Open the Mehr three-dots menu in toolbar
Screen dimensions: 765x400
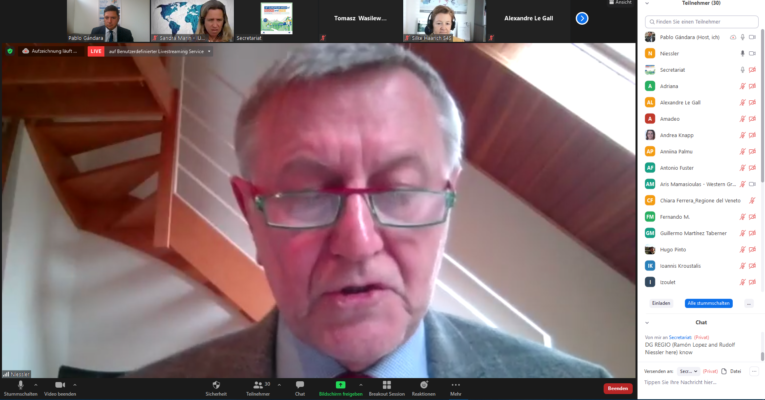click(456, 385)
